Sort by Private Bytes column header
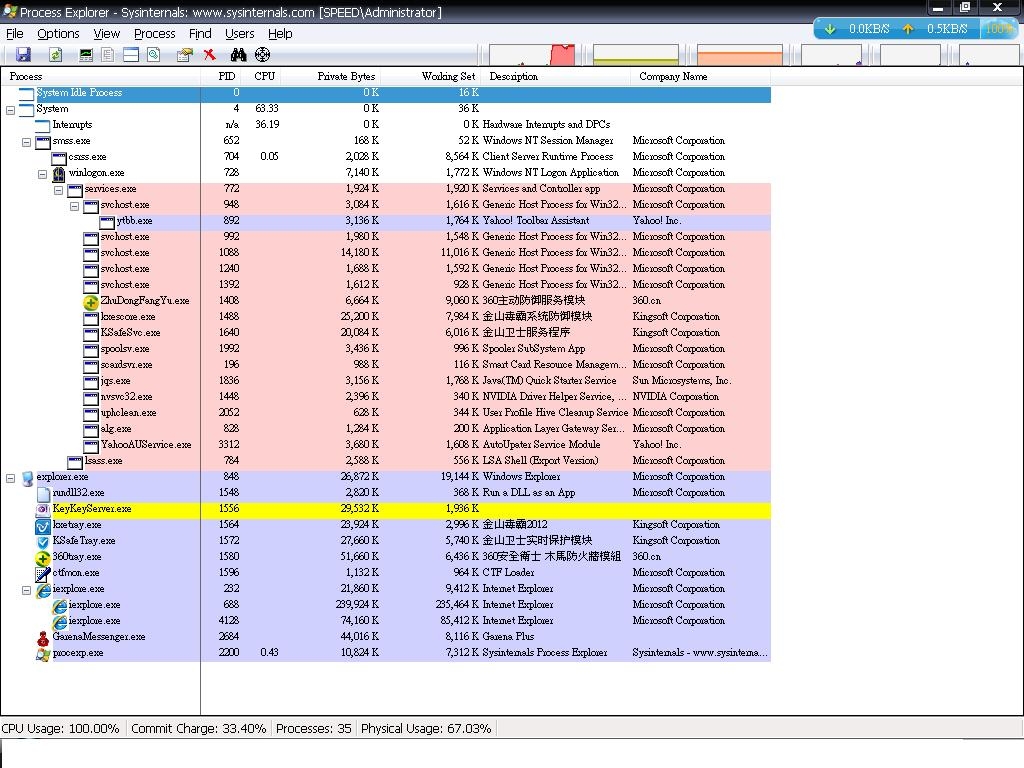1024x768 pixels. [346, 76]
